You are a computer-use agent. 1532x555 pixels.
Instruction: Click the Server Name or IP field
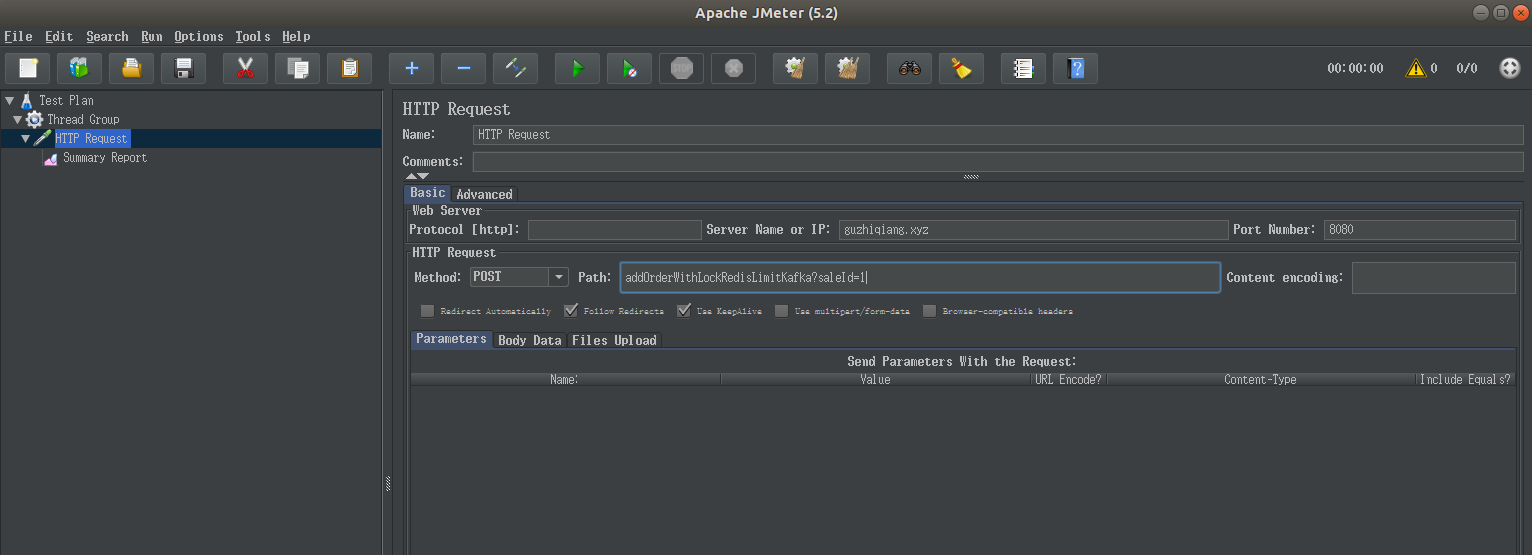[1033, 230]
